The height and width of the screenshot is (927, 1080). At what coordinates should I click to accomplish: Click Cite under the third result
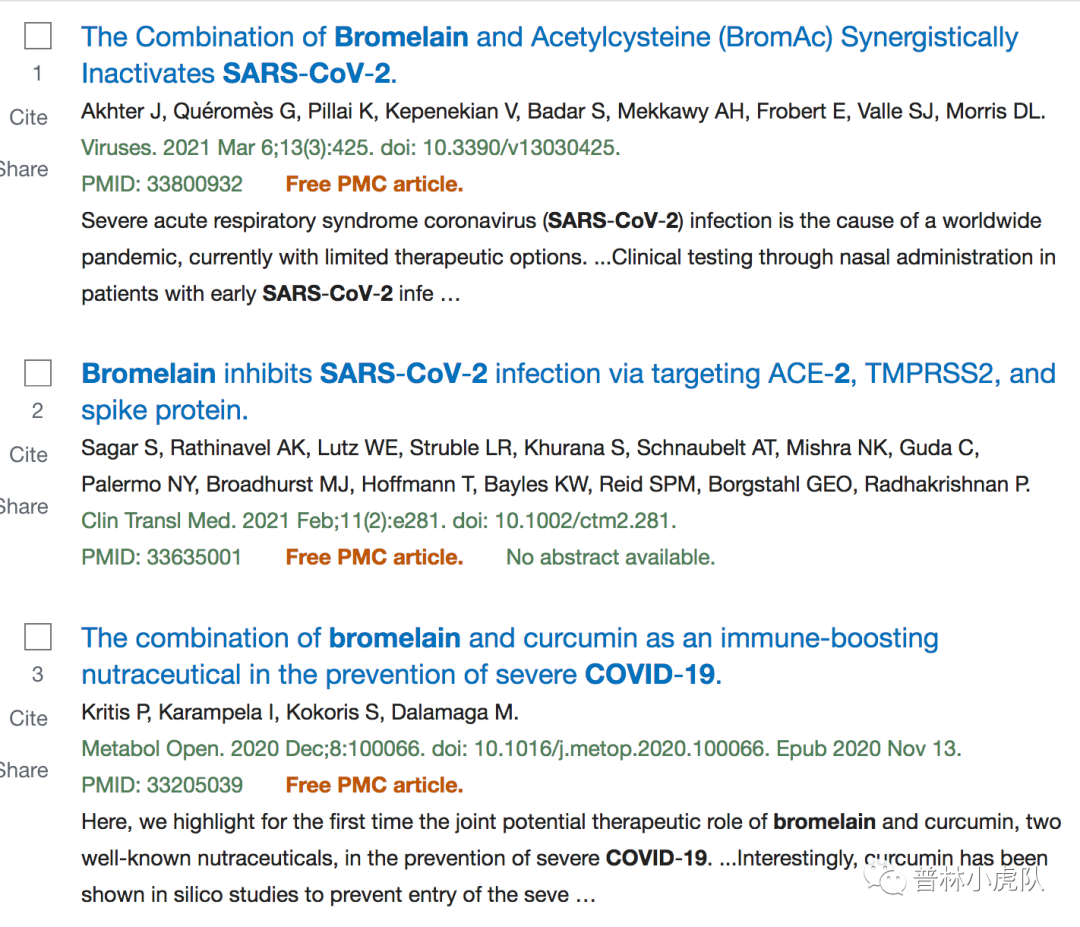tap(29, 719)
